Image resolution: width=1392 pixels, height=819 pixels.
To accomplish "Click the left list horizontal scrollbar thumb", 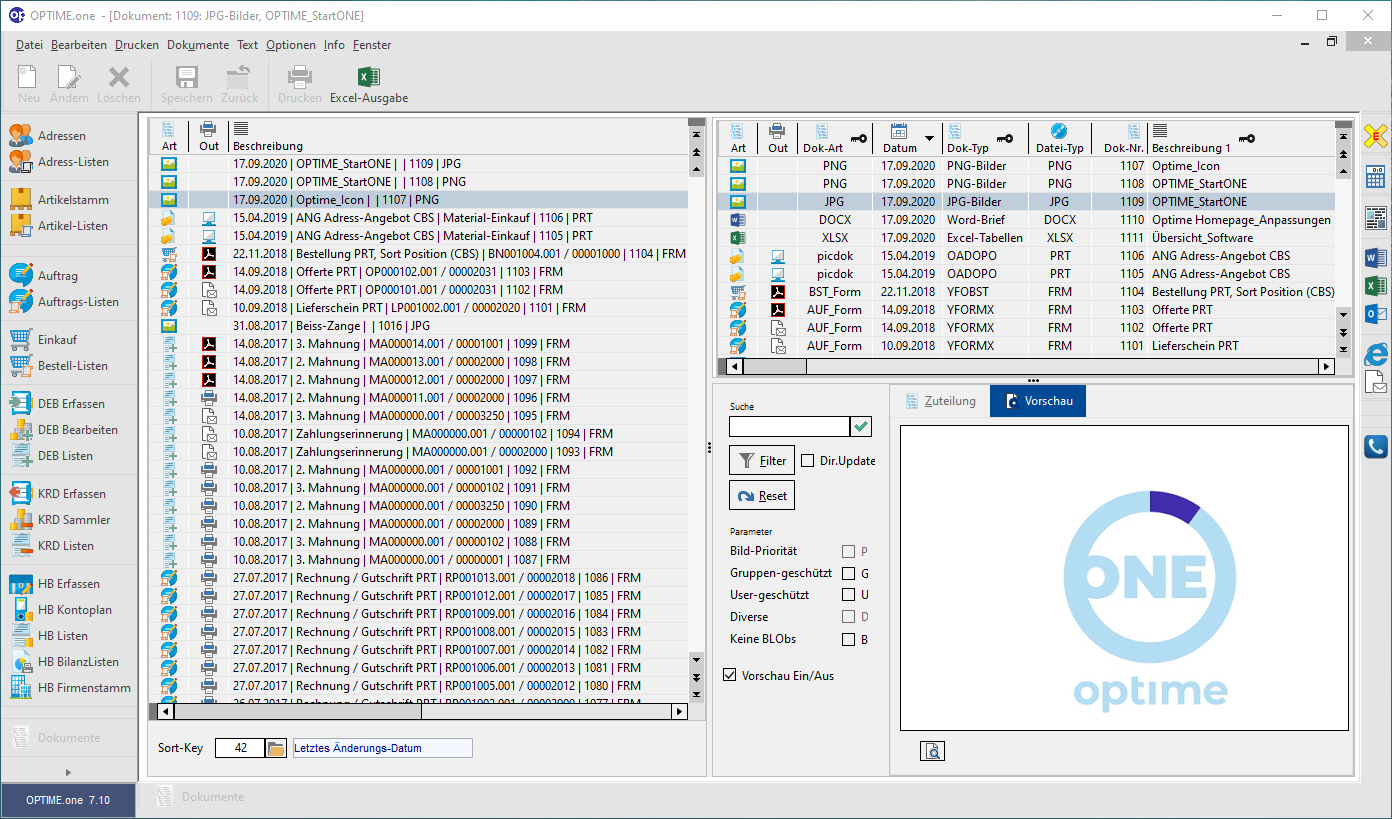I will tap(297, 712).
